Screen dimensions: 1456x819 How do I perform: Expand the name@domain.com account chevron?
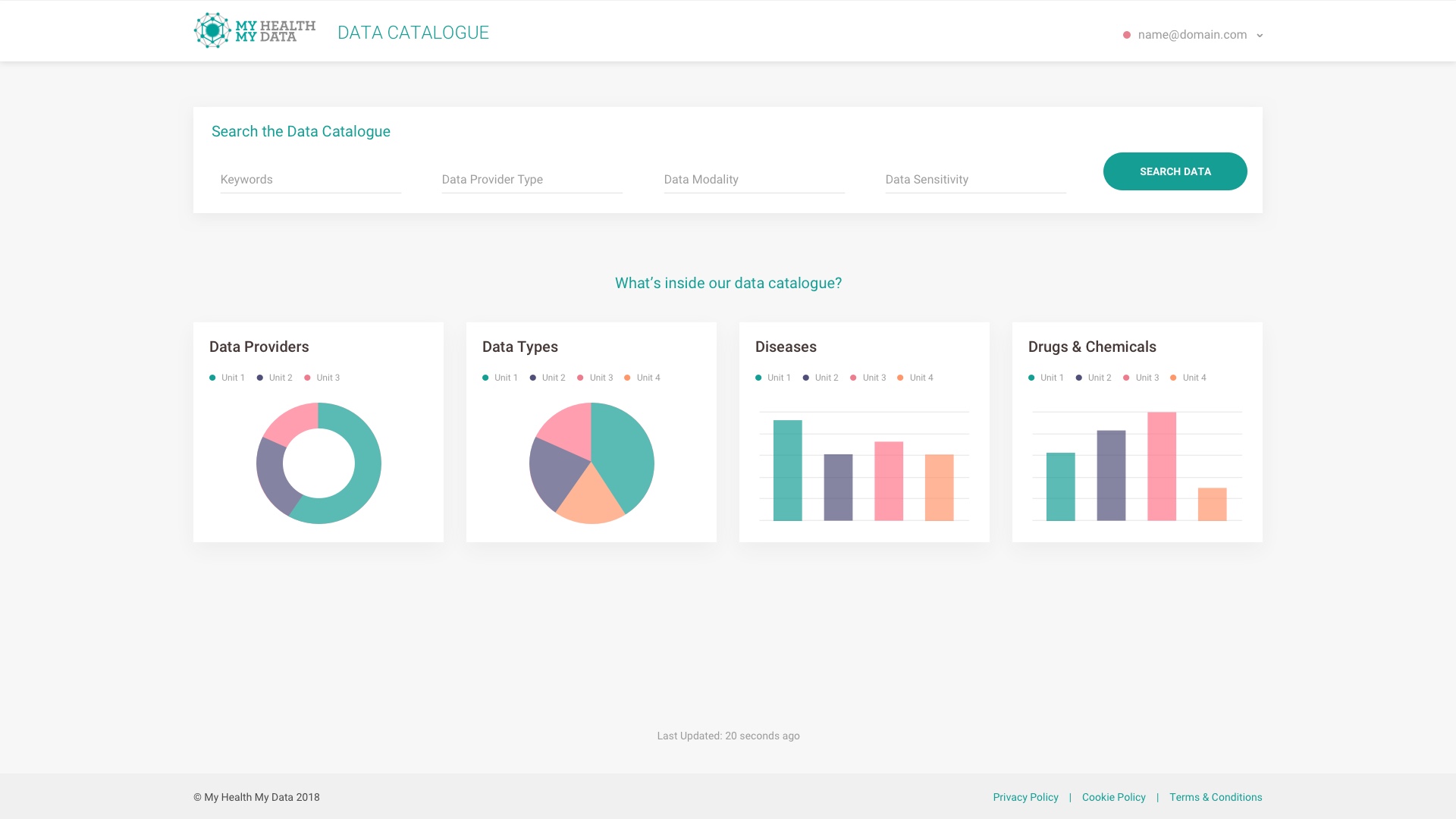1260,36
